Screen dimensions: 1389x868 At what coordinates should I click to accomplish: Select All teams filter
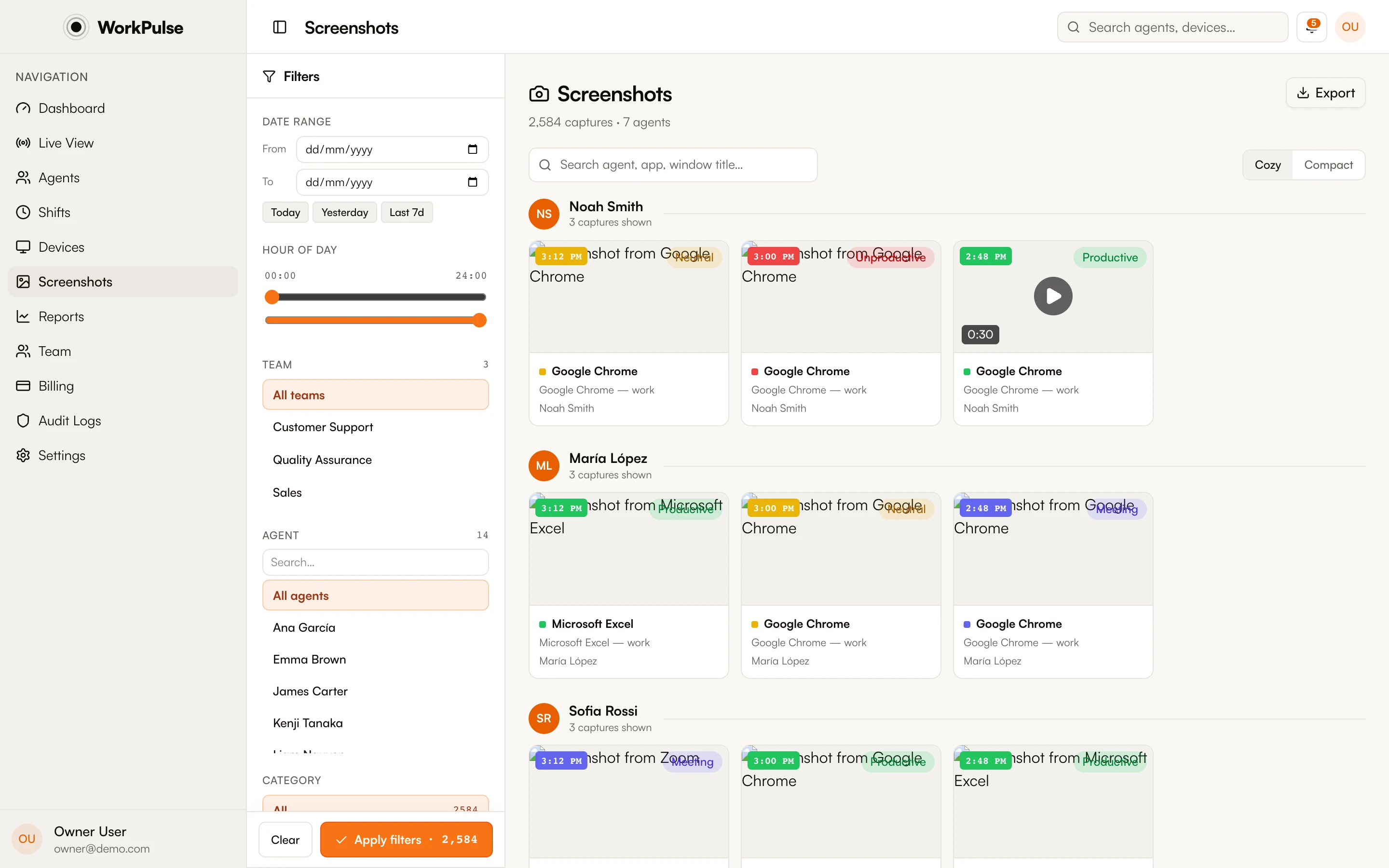[x=375, y=395]
